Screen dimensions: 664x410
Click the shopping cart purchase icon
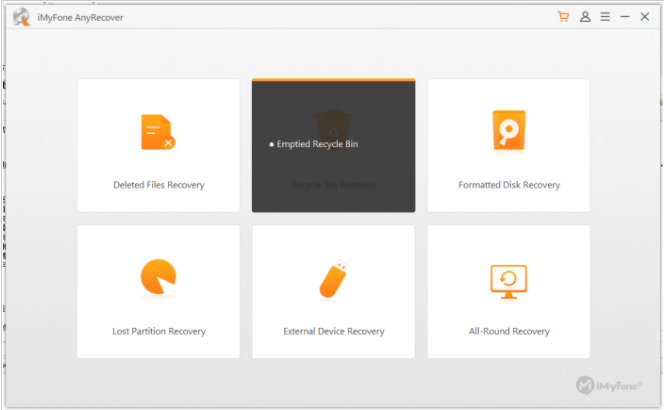[x=563, y=17]
